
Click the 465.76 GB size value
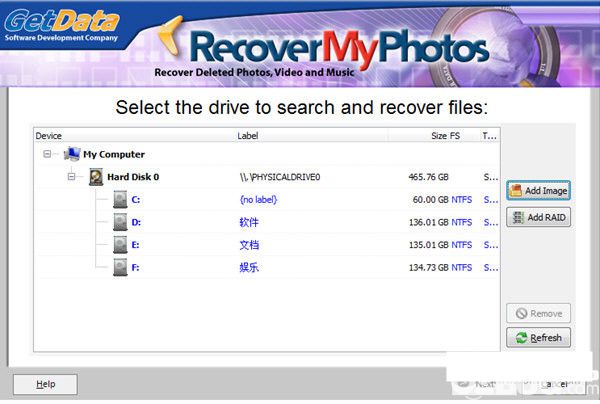(x=429, y=177)
